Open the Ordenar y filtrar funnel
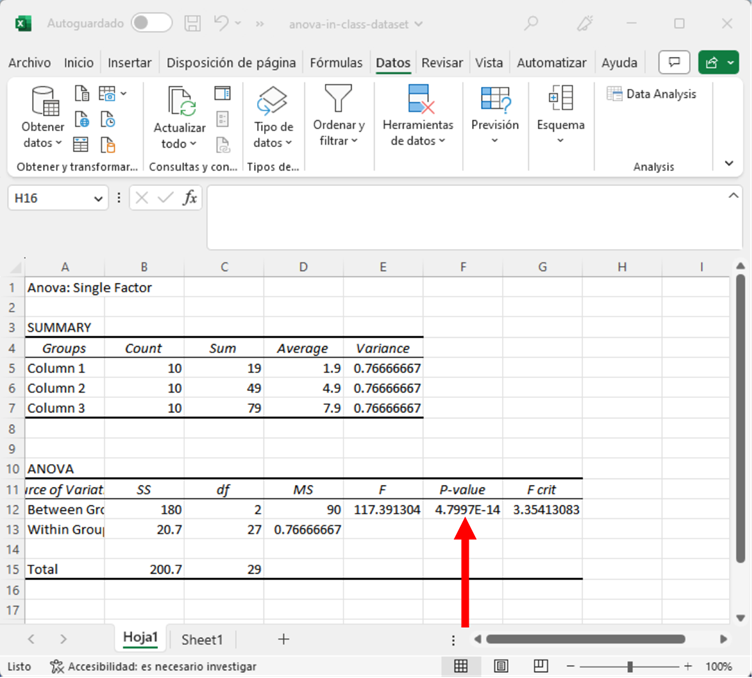This screenshot has height=678, width=752. pos(339,99)
